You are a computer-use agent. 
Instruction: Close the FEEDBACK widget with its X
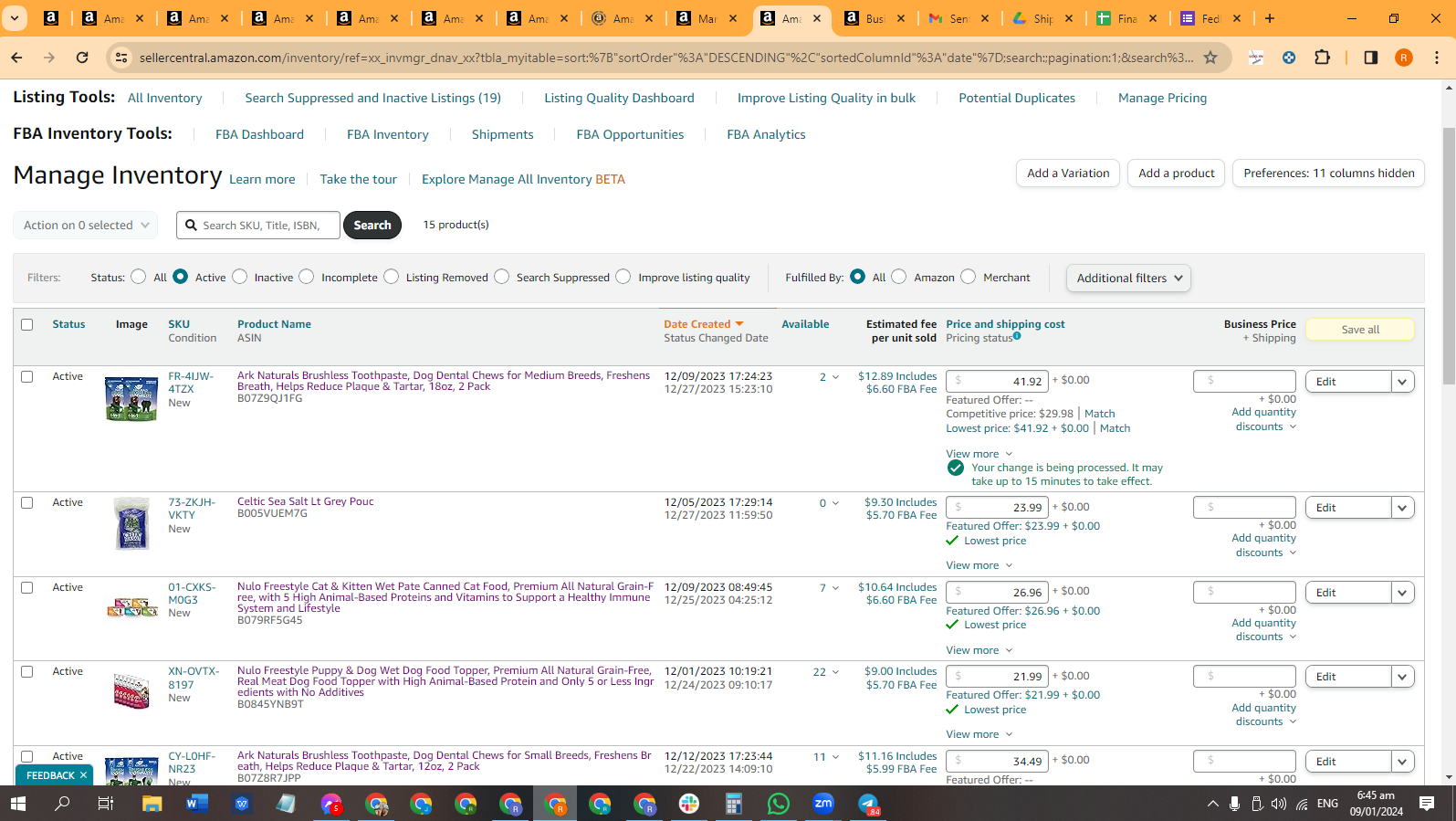click(x=83, y=775)
